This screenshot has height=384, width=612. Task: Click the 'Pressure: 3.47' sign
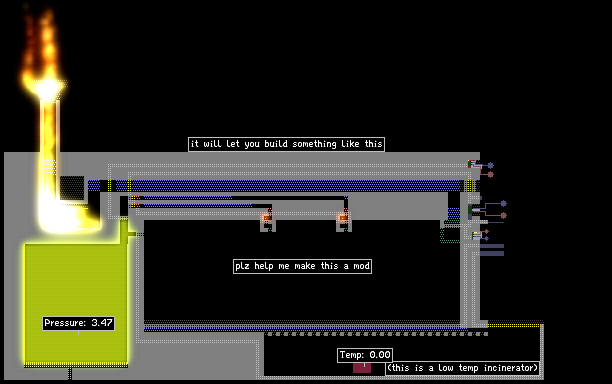[78, 323]
